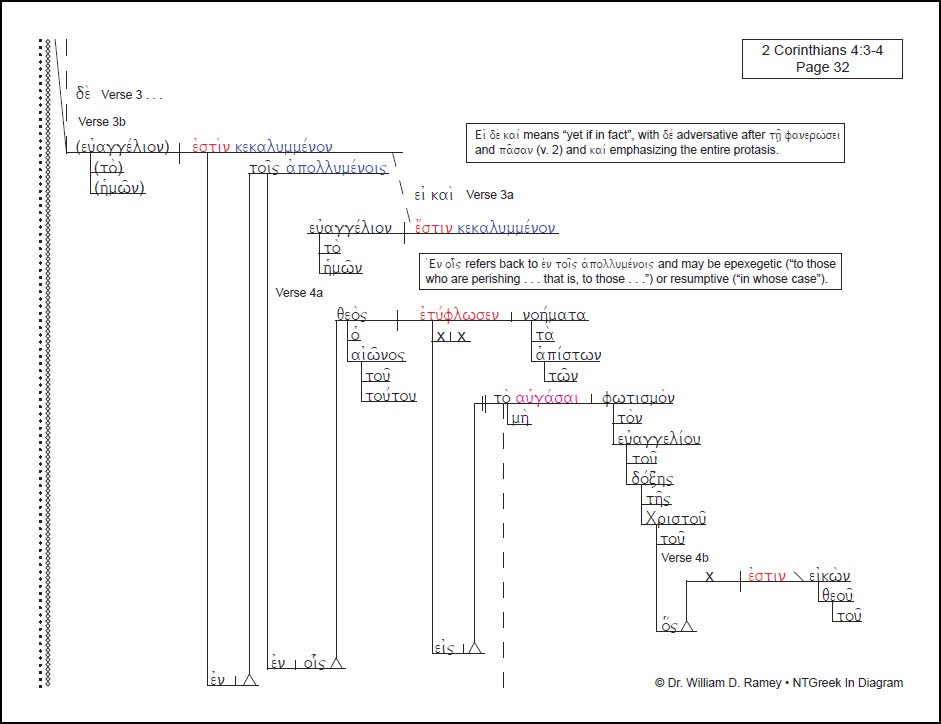Viewport: 941px width, 724px height.
Task: Select the word "δόξης"
Action: (x=652, y=478)
